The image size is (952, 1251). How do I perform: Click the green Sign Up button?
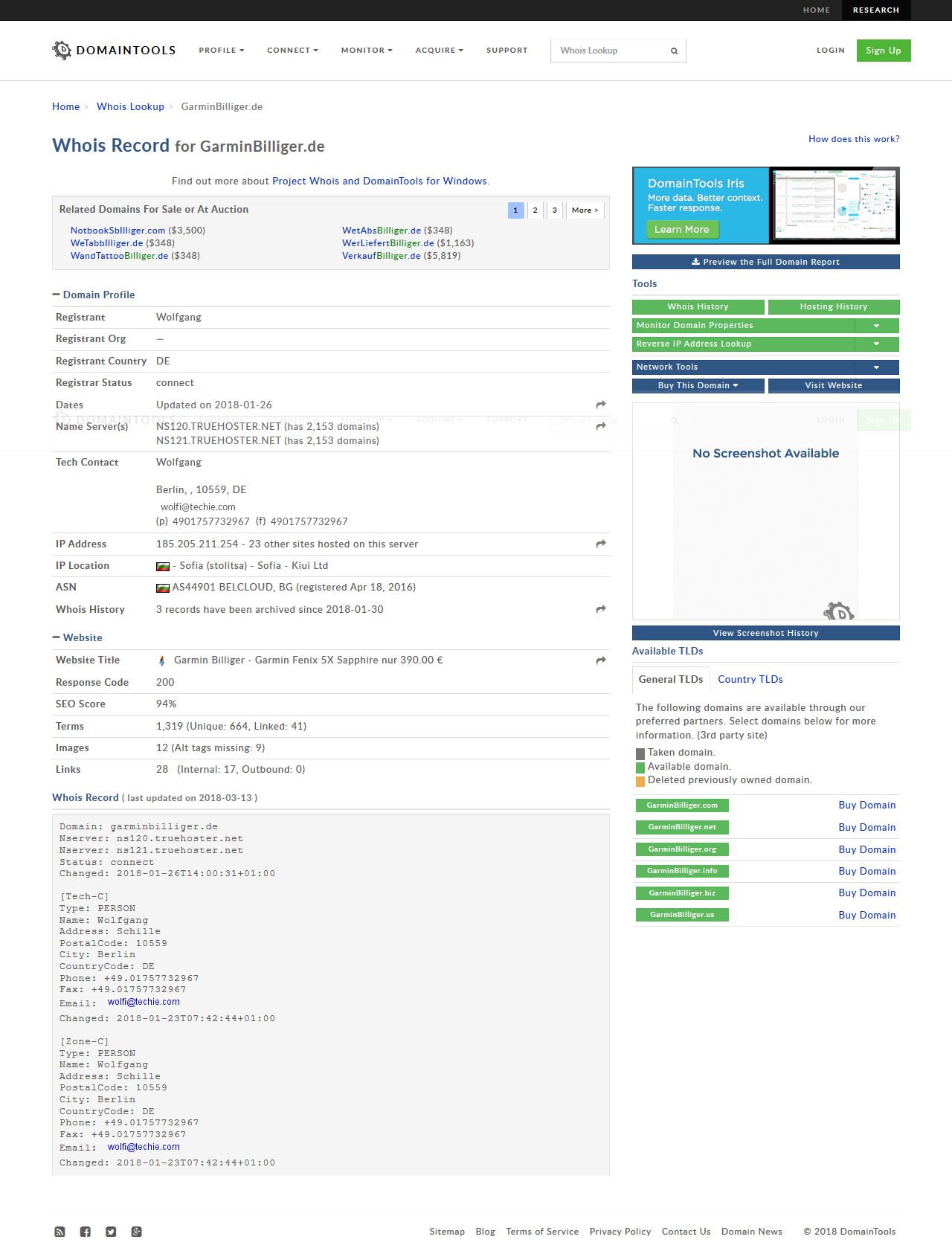(883, 51)
